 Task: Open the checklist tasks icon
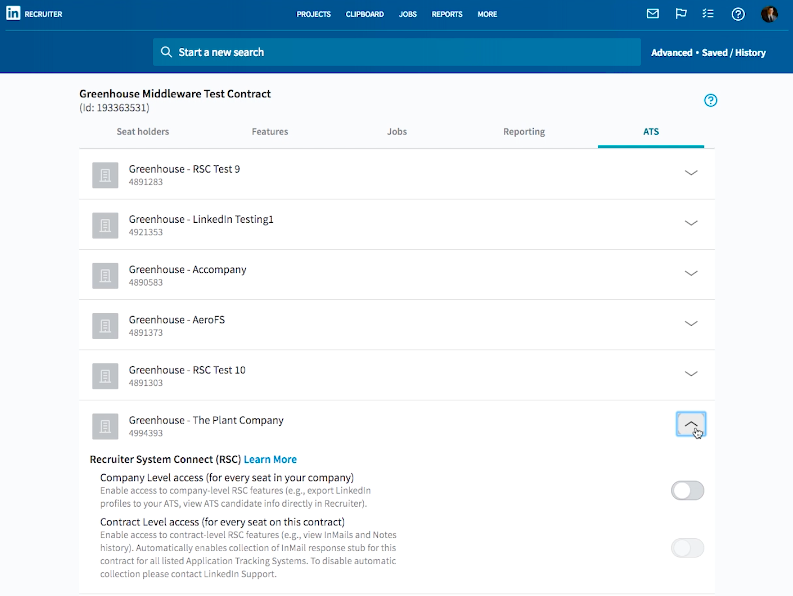[x=708, y=14]
